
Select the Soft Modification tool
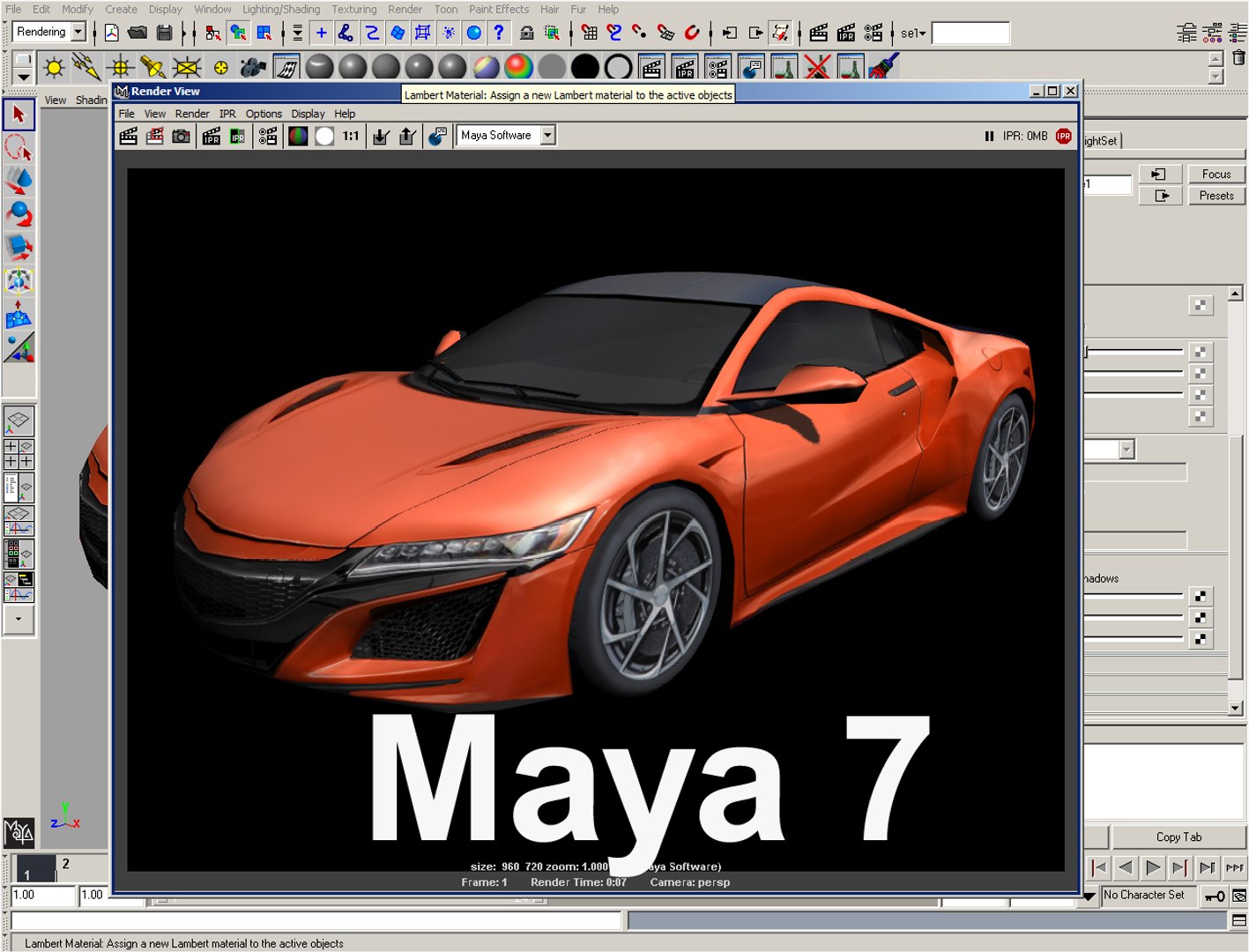(19, 315)
